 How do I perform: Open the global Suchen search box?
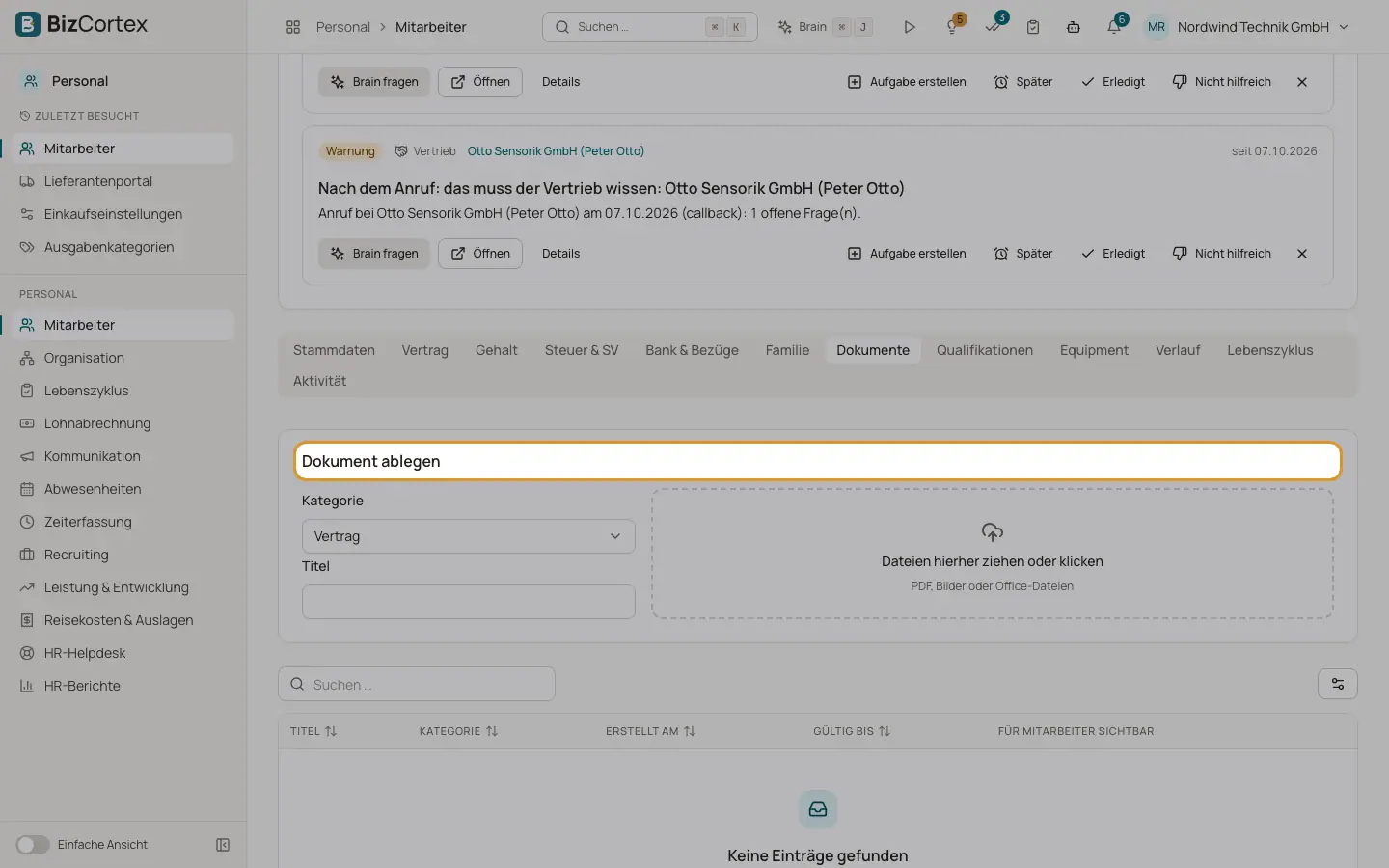coord(650,27)
